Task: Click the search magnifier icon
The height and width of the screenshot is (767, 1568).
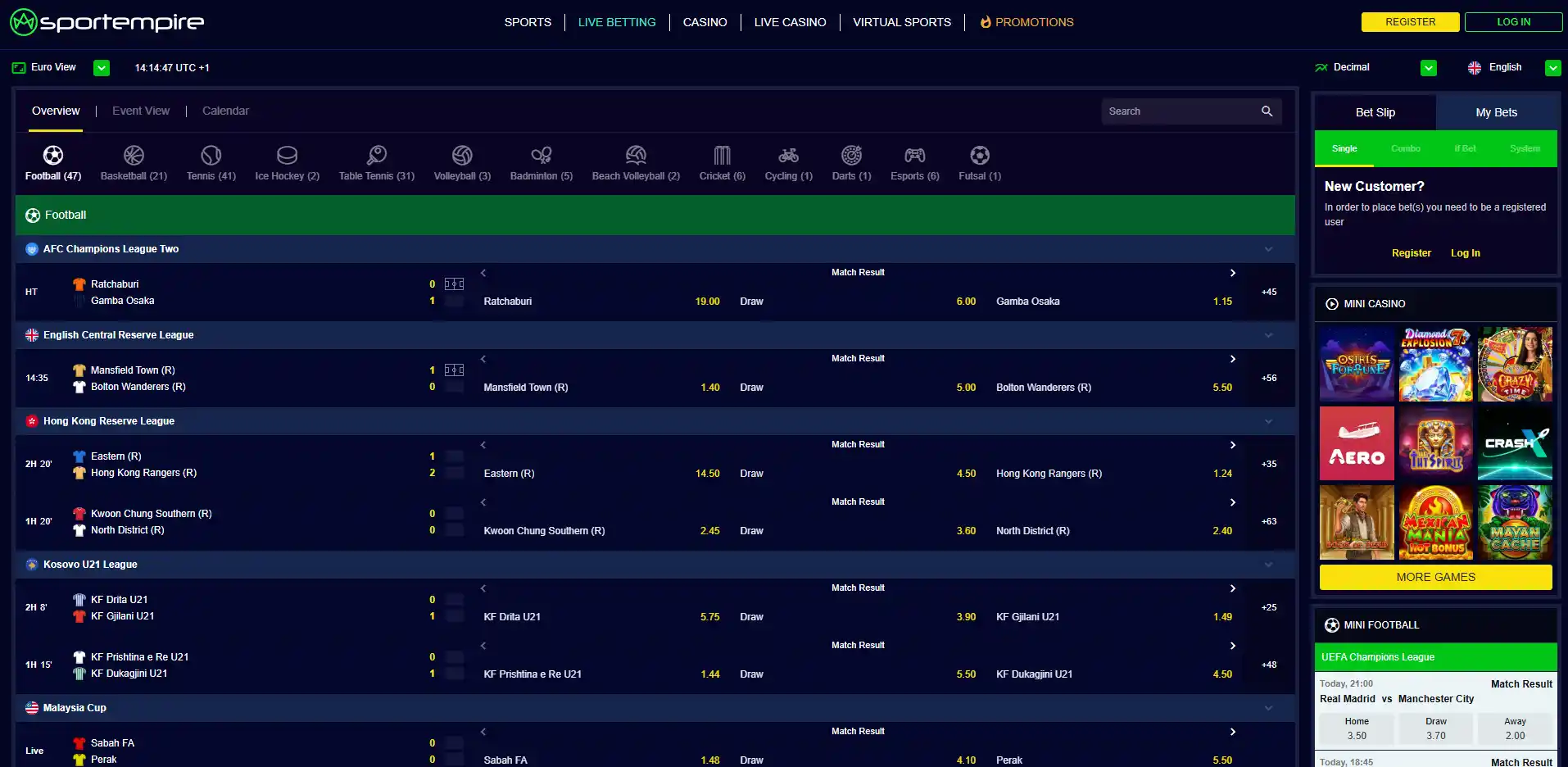Action: (x=1267, y=111)
